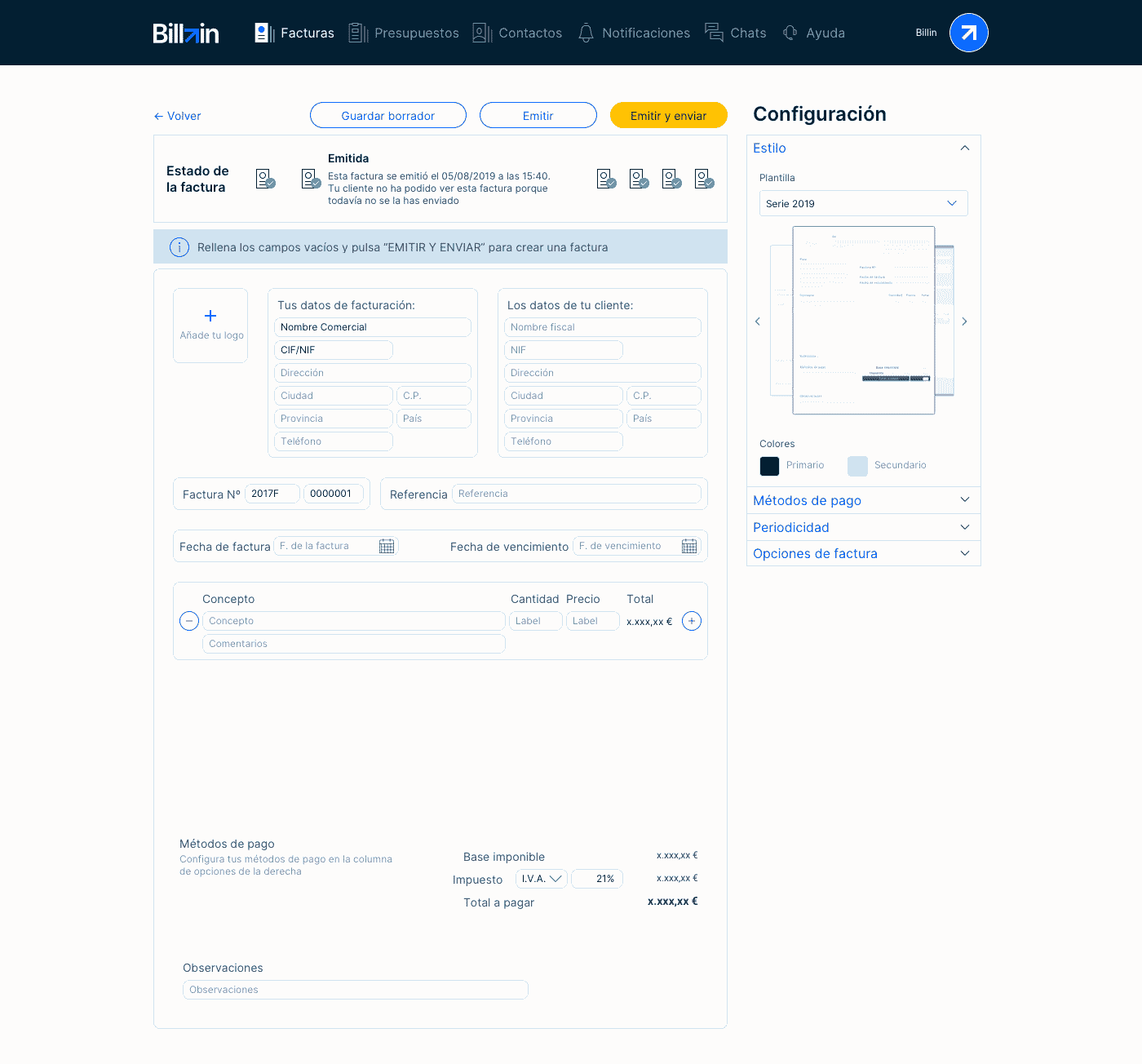Open the I.V.A. tax type dropdown
This screenshot has width=1142, height=1064.
pos(542,879)
